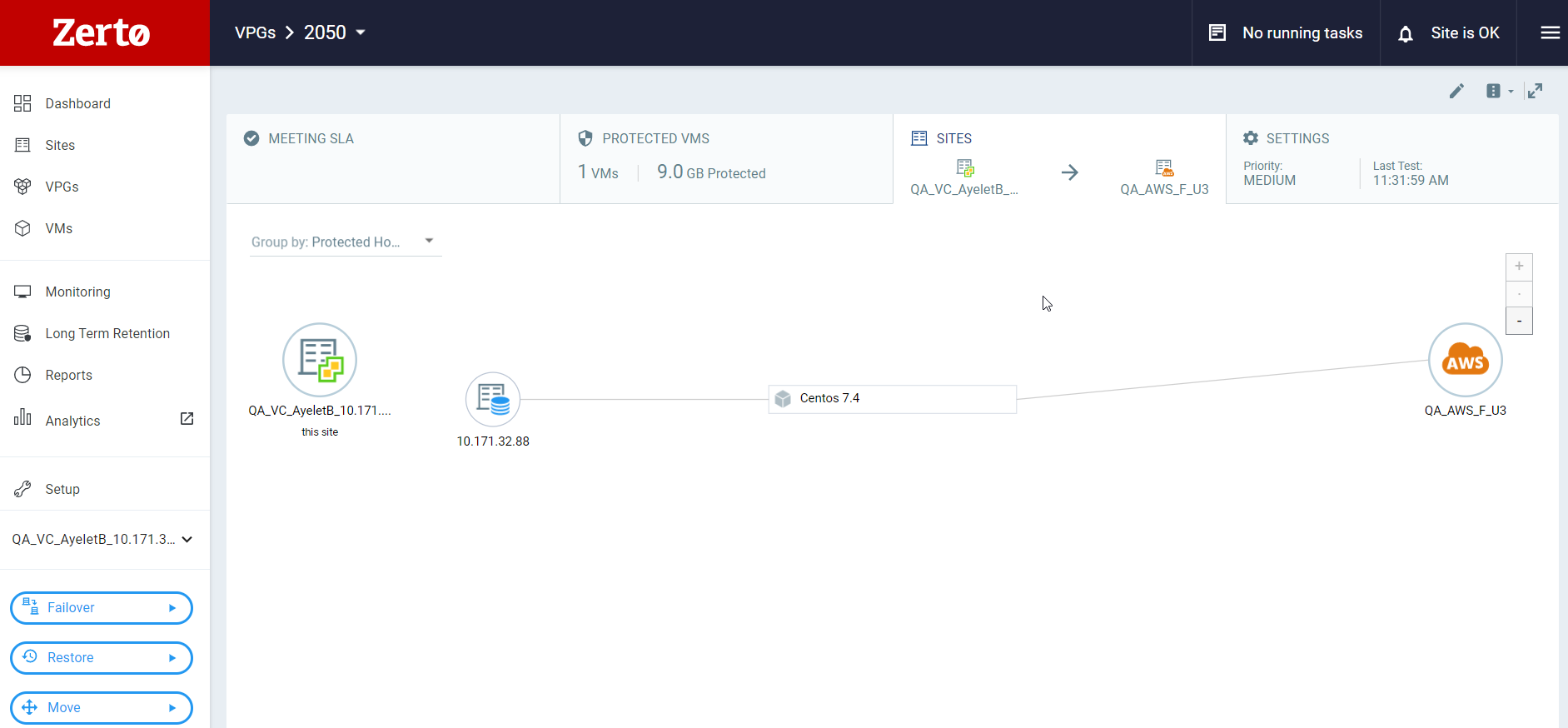Open Analytics external link icon
Viewport: 1568px width, 728px height.
(187, 418)
